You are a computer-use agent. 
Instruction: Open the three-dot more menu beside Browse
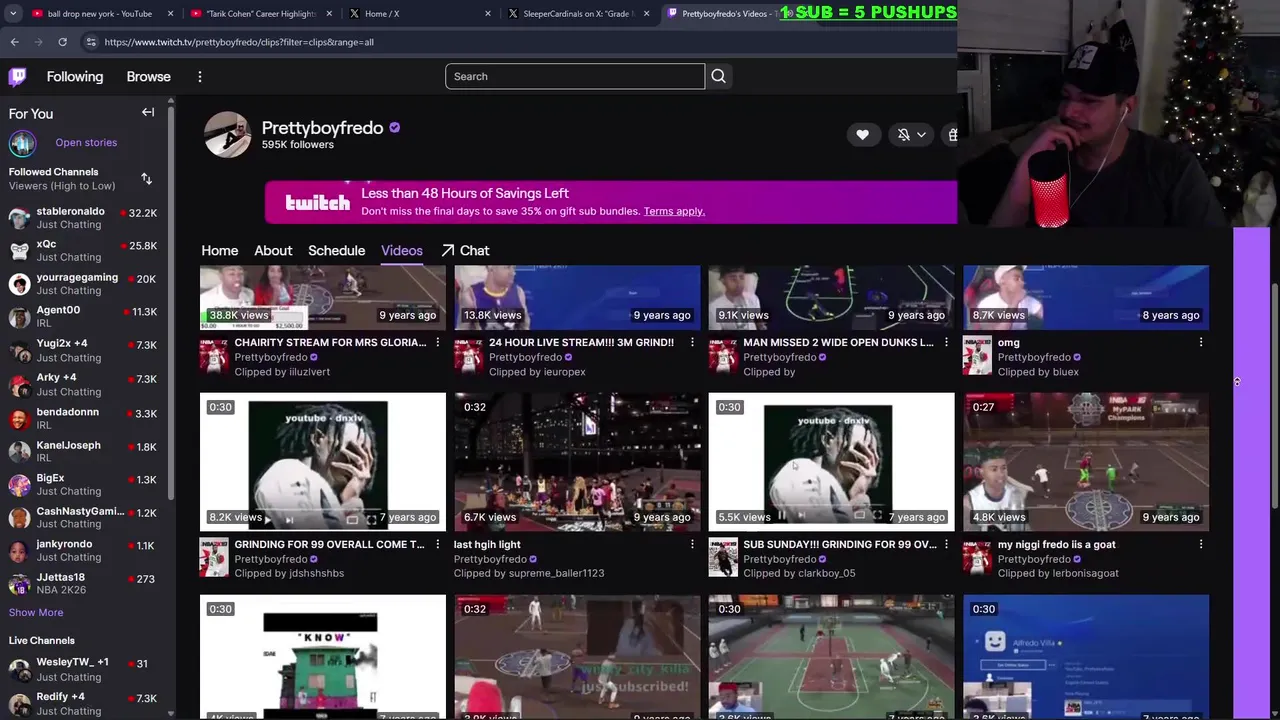coord(200,77)
